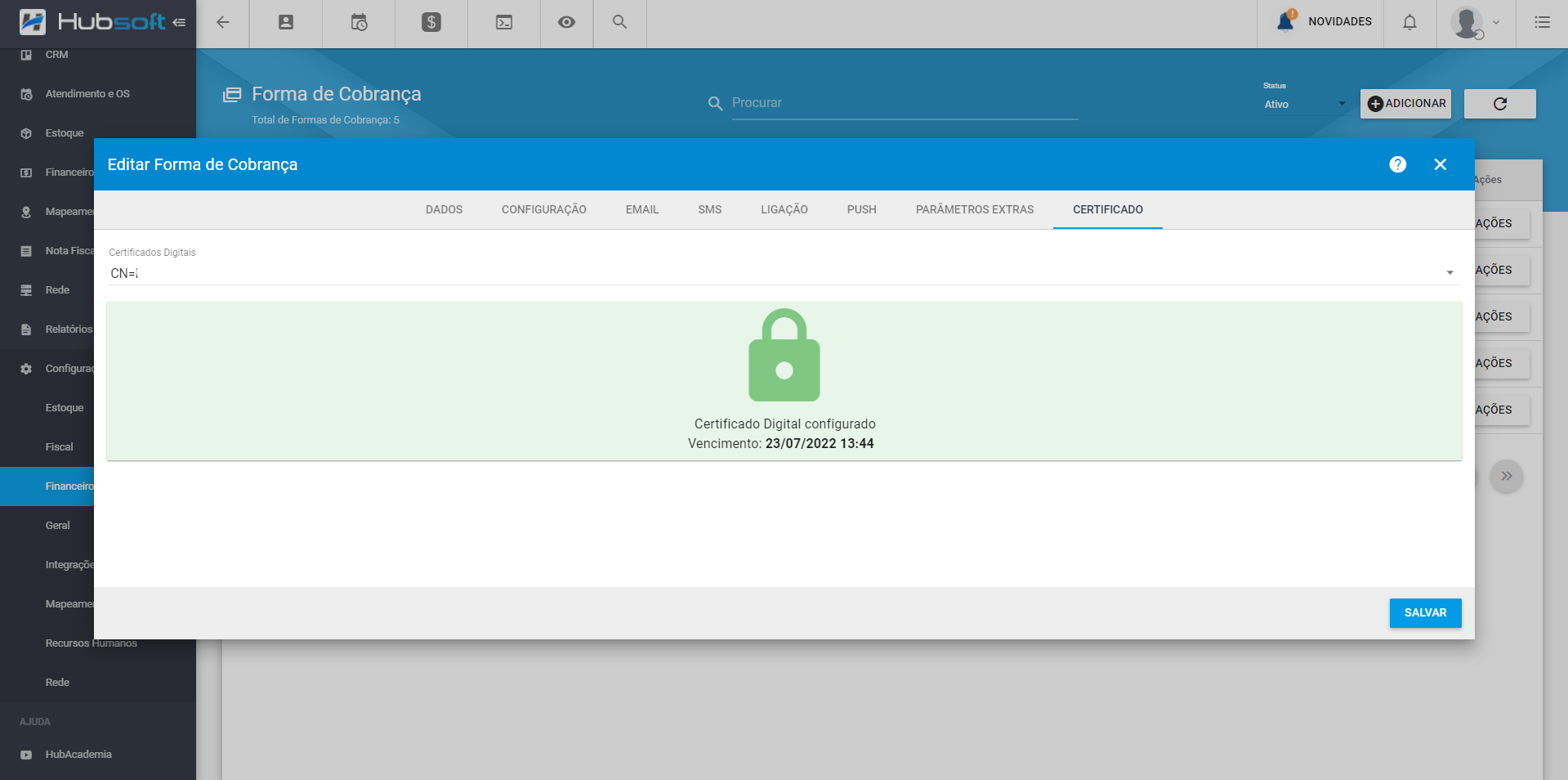1568x780 pixels.
Task: Open Geral submenu item
Action: coord(57,526)
